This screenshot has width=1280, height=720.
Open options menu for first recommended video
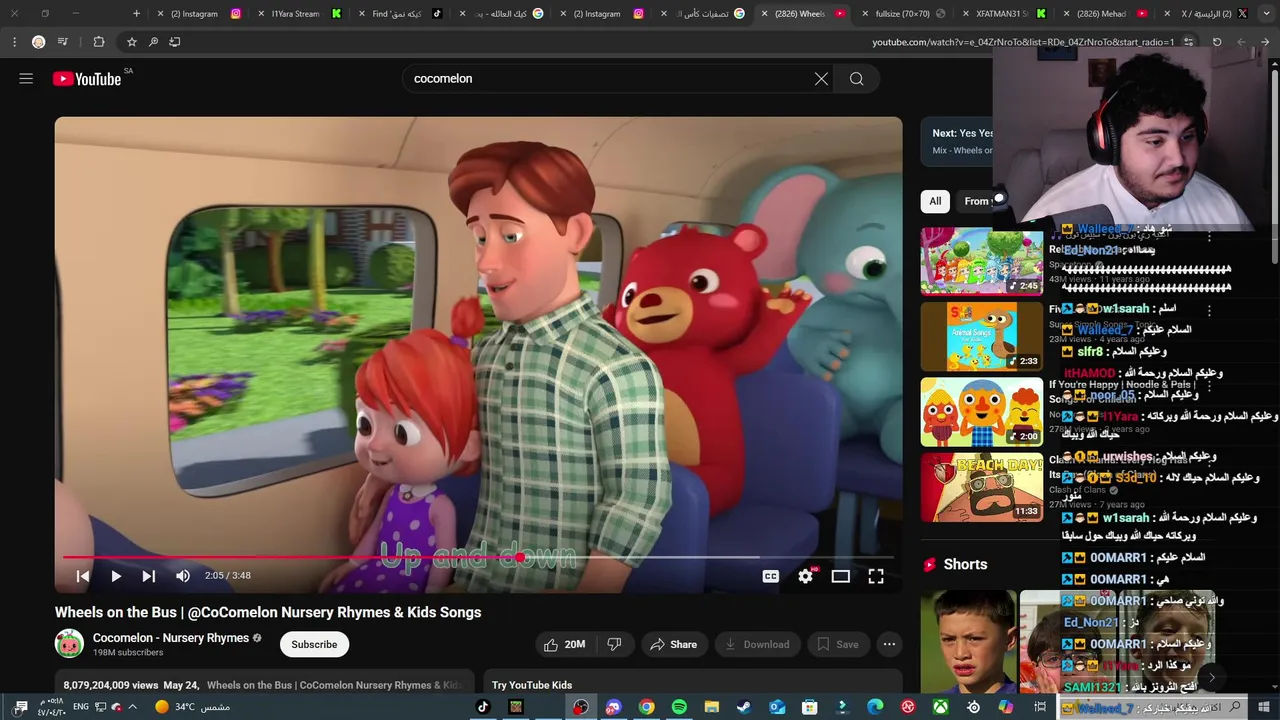(x=1209, y=237)
